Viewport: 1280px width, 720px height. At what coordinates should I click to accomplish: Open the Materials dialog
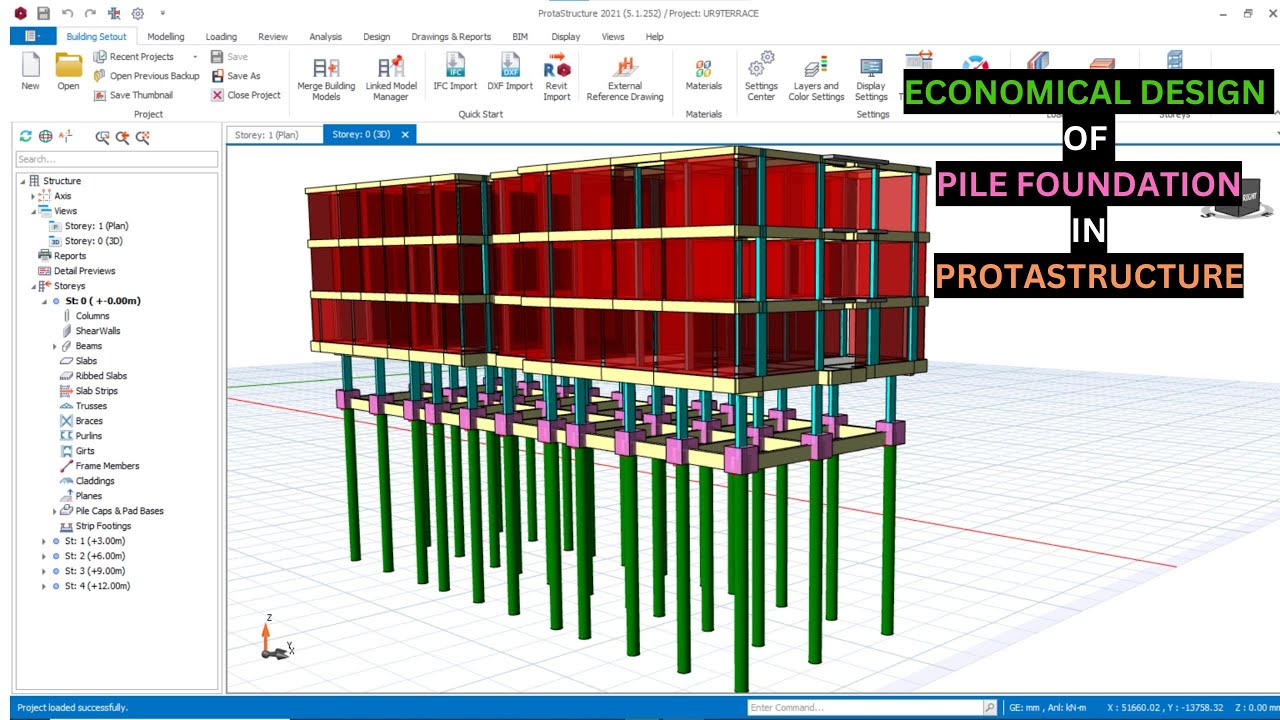click(x=704, y=72)
